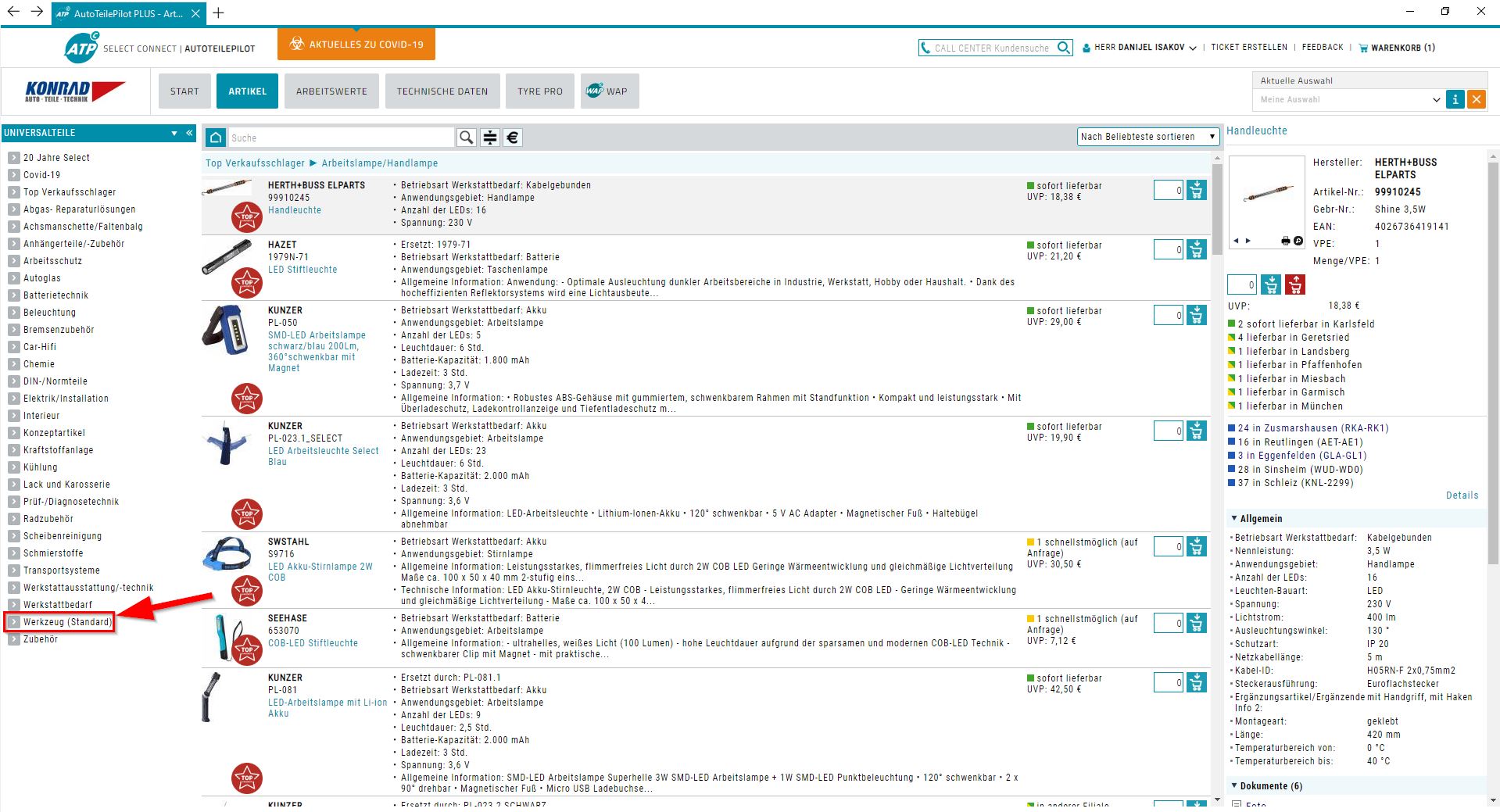Select the Kühlung category
This screenshot has height=812, width=1500.
(41, 467)
